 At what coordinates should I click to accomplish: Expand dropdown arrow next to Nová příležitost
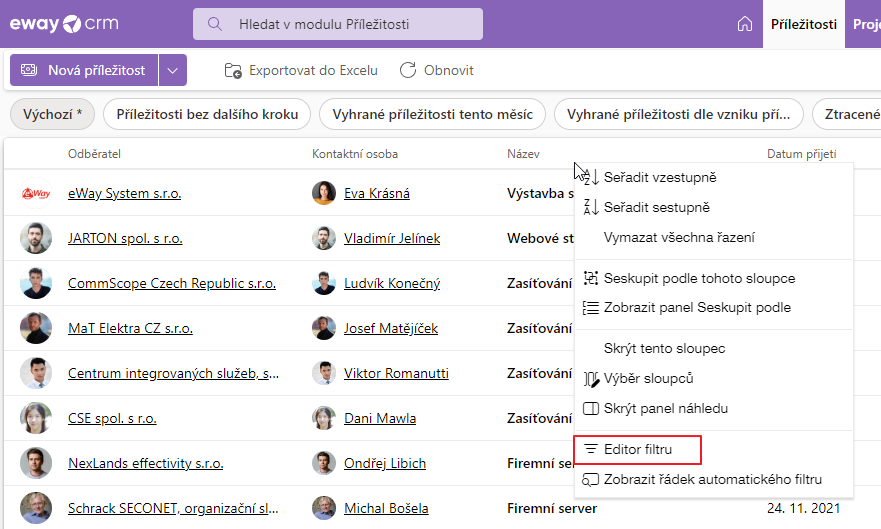point(173,70)
